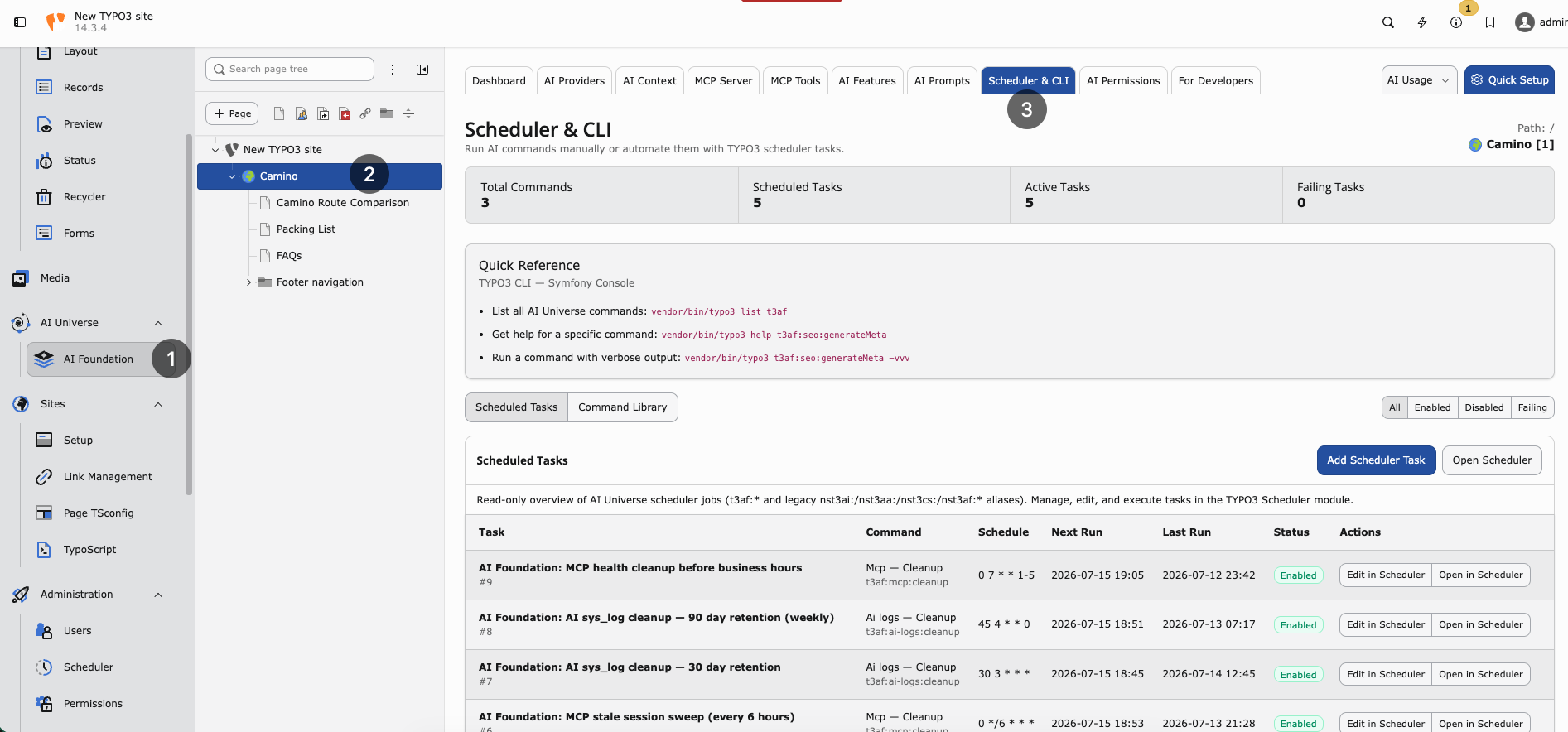Switch to the MCP Server tab
Image resolution: width=1568 pixels, height=732 pixels.
pos(723,80)
